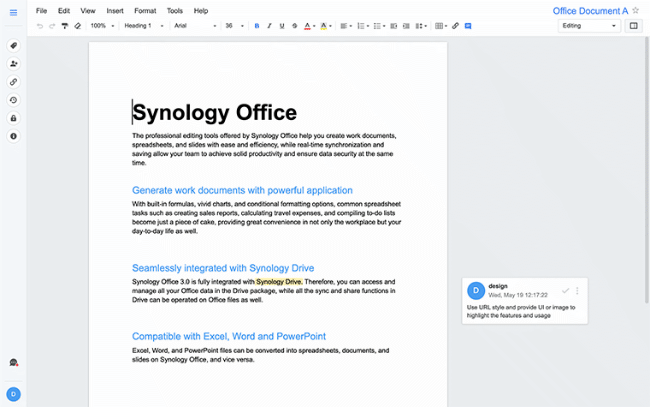This screenshot has width=650, height=407.
Task: Click heading Seamlessly integrated with Synology Drive
Action: coord(223,268)
